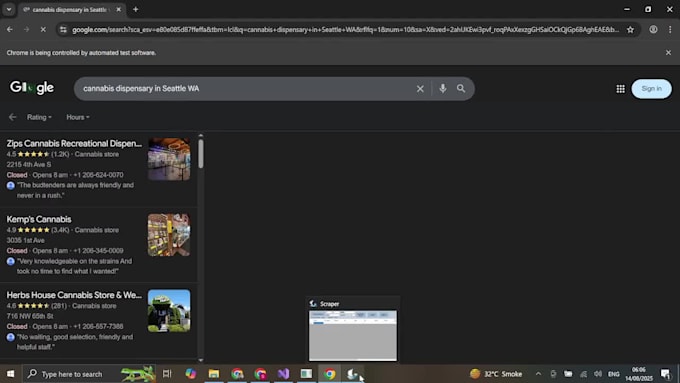
Task: Show hidden system tray icons
Action: click(538, 373)
